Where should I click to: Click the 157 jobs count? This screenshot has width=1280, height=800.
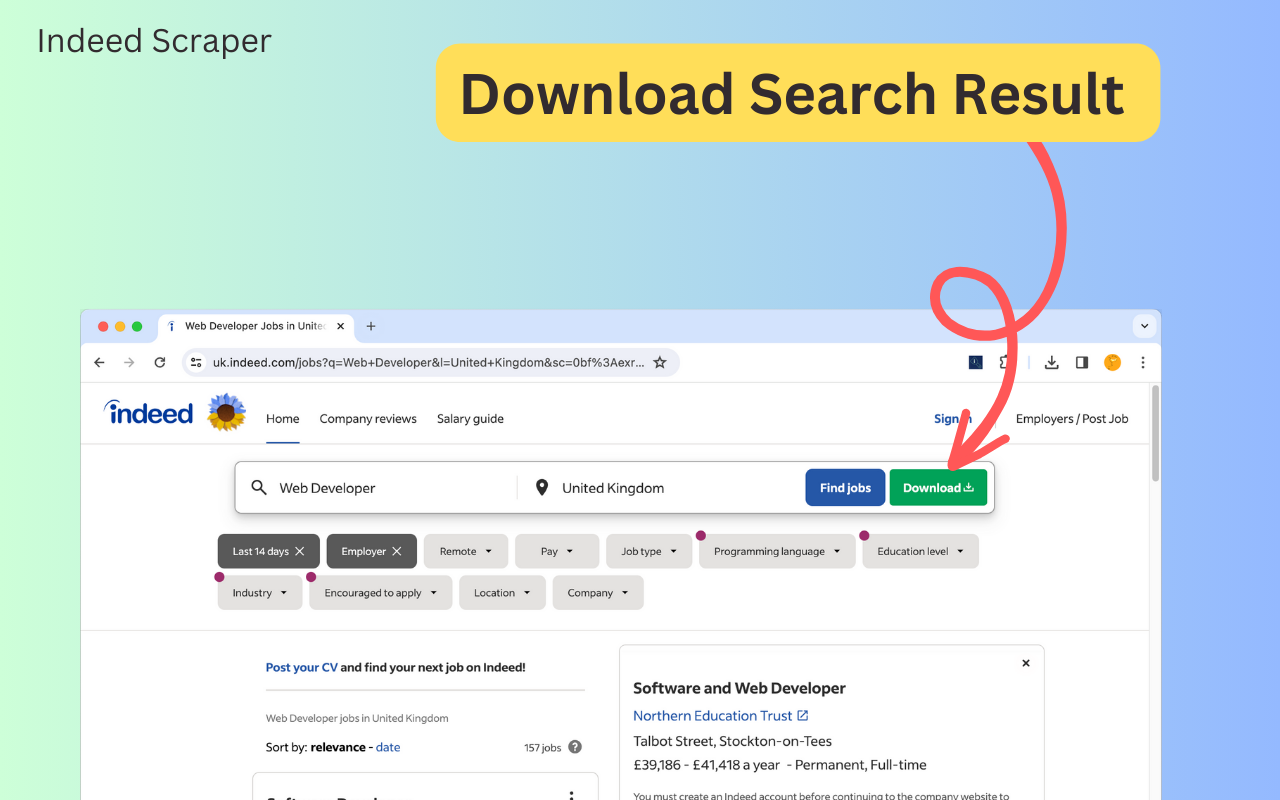(x=543, y=747)
